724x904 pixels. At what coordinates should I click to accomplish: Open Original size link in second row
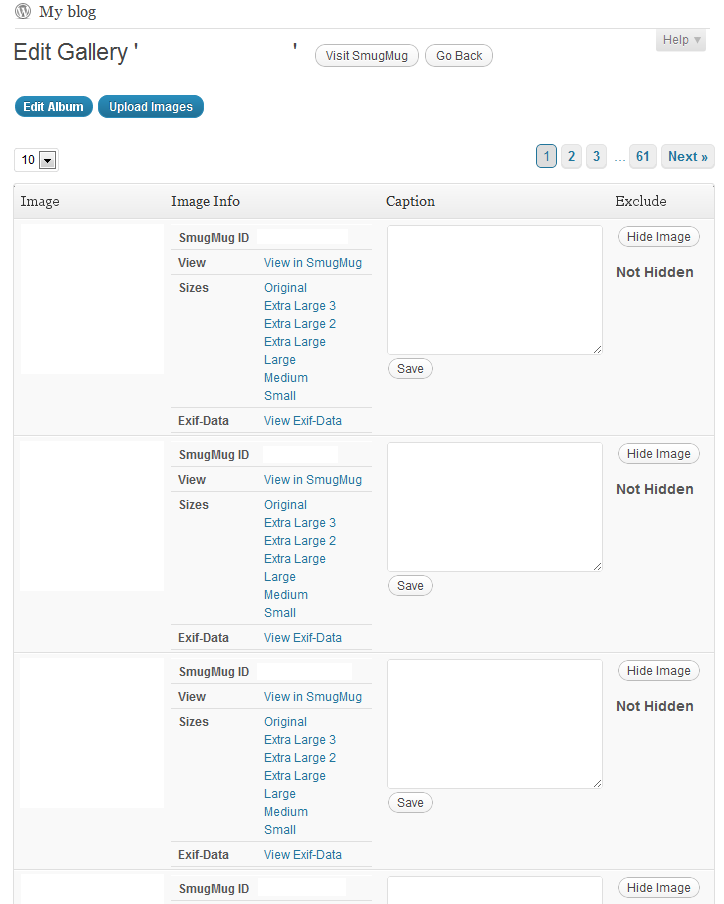(285, 504)
